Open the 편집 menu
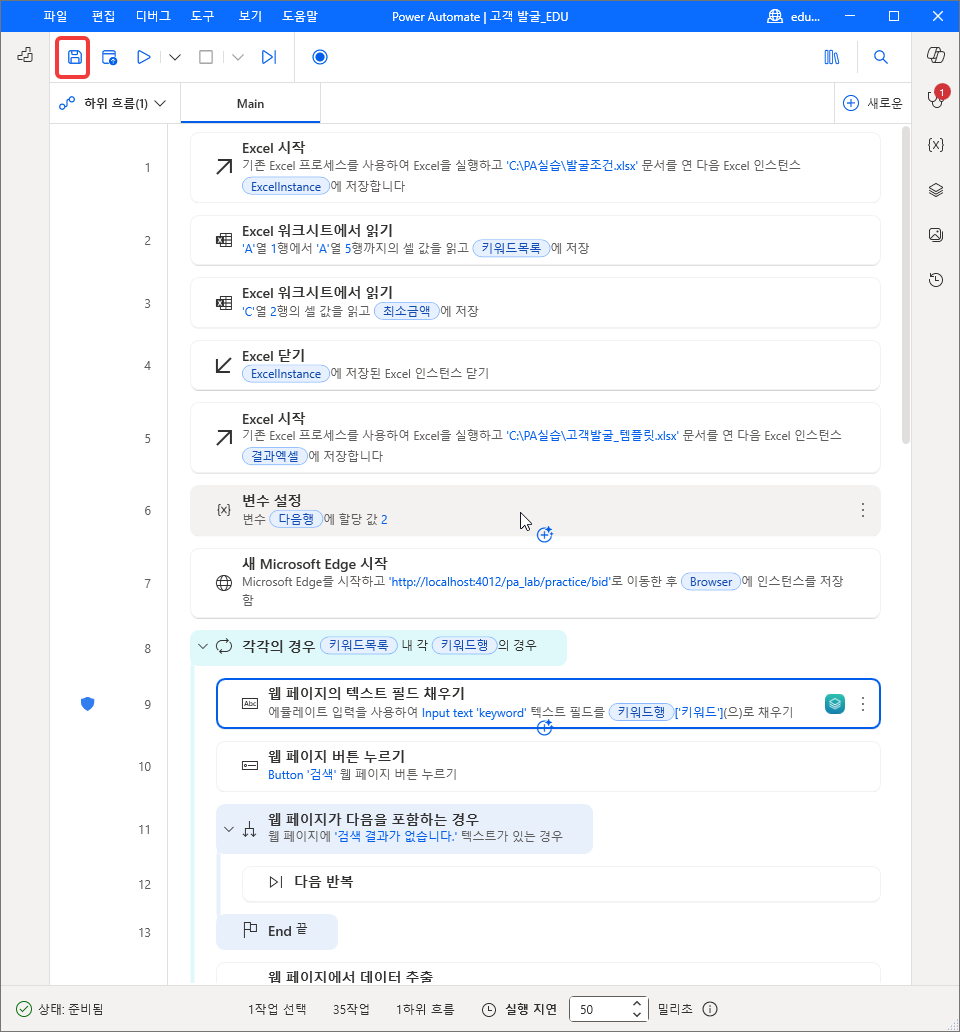The width and height of the screenshot is (960, 1032). 103,16
